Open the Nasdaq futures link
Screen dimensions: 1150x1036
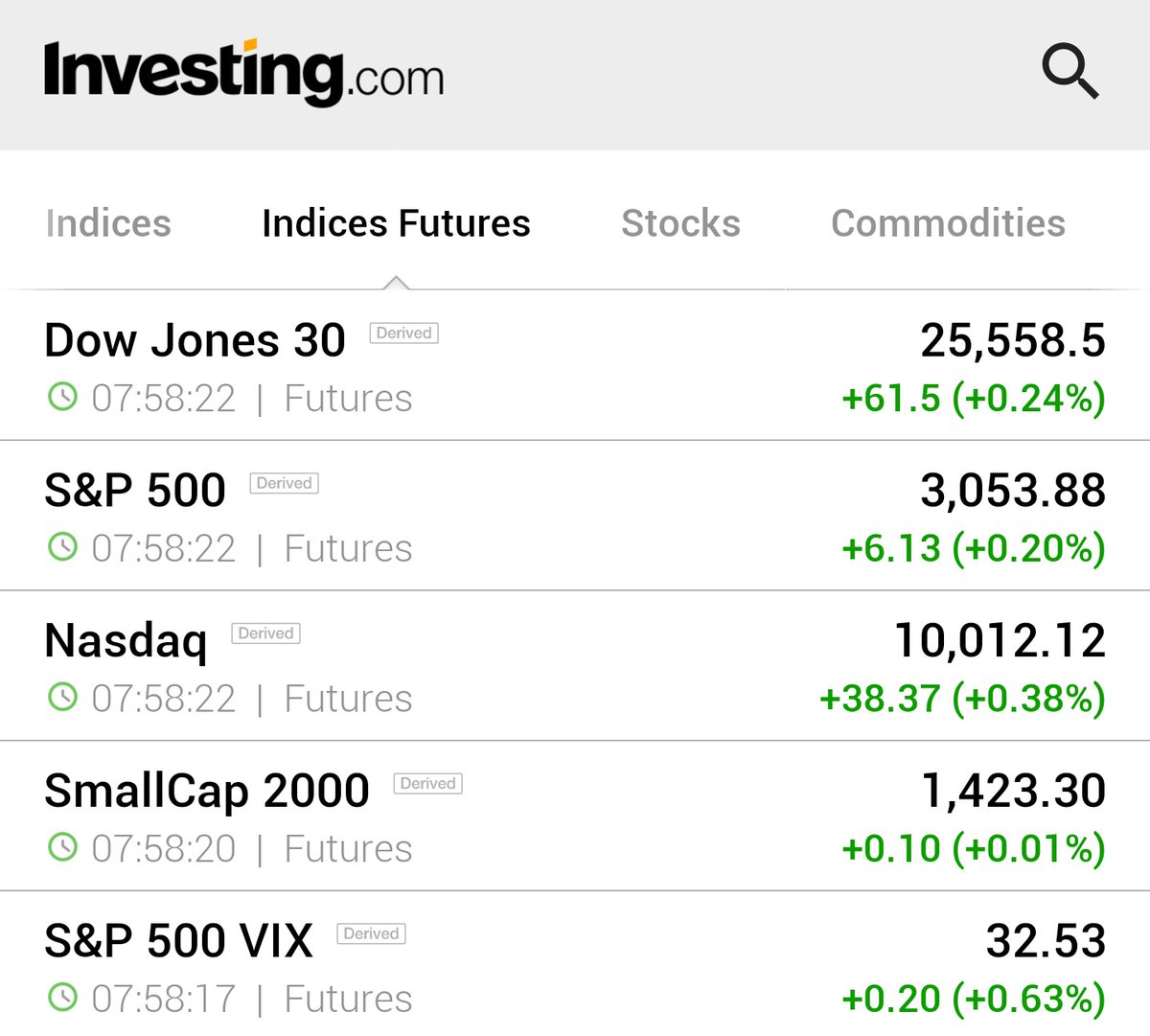click(x=126, y=641)
